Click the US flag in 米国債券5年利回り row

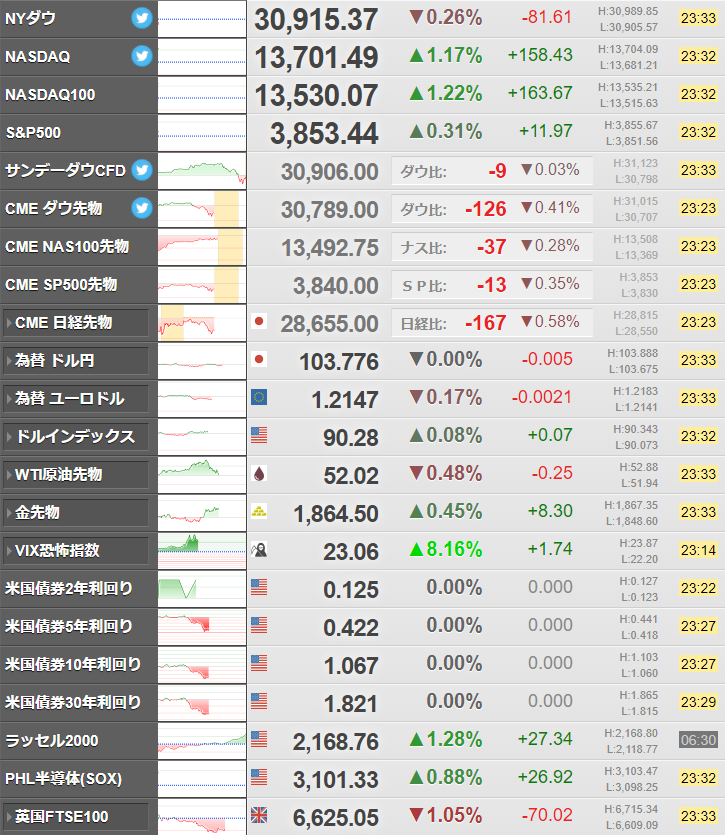point(259,625)
